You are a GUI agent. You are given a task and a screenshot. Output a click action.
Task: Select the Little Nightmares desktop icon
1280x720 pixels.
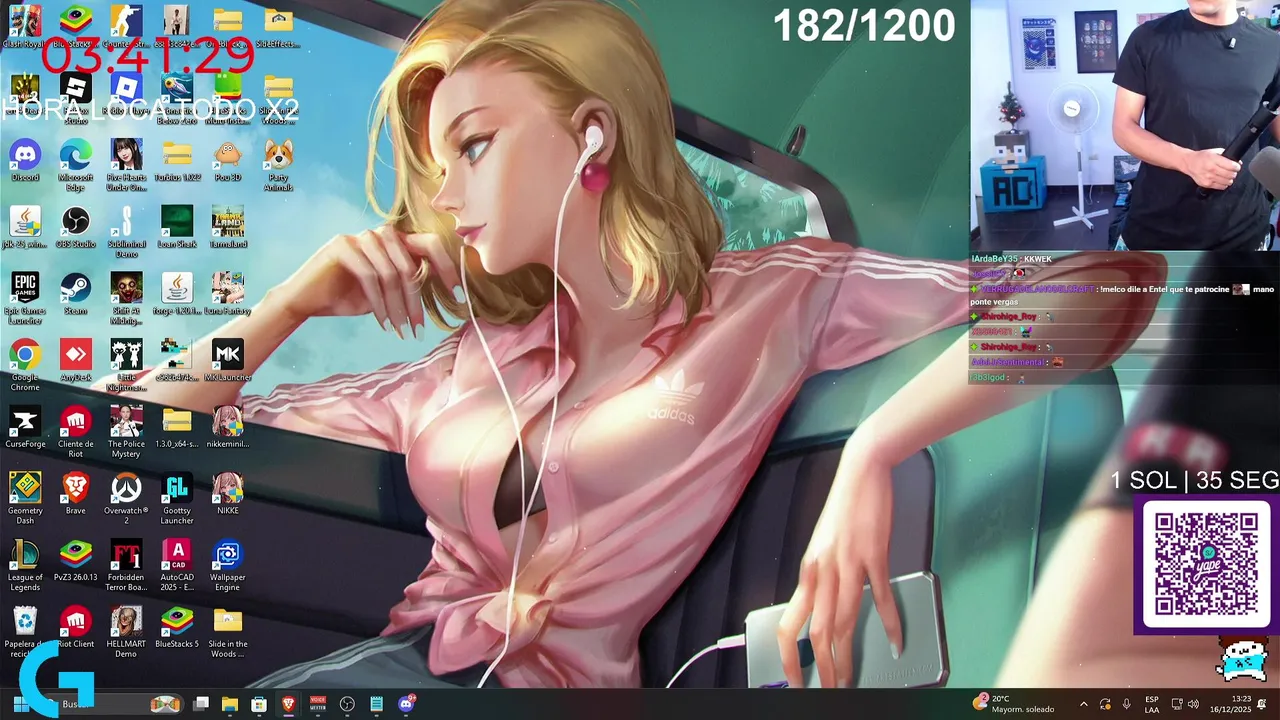coord(126,365)
